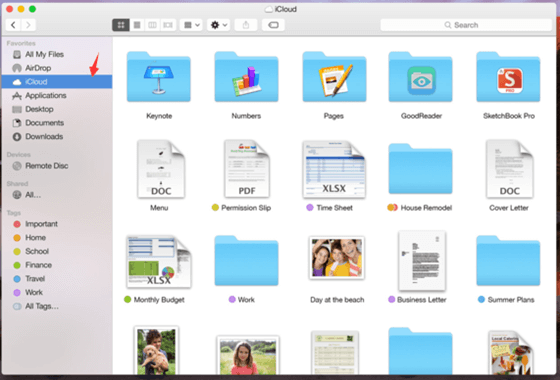Screen dimensions: 560x380
Task: Select the Cover Letter DOC file
Action: pyautogui.click(x=510, y=169)
